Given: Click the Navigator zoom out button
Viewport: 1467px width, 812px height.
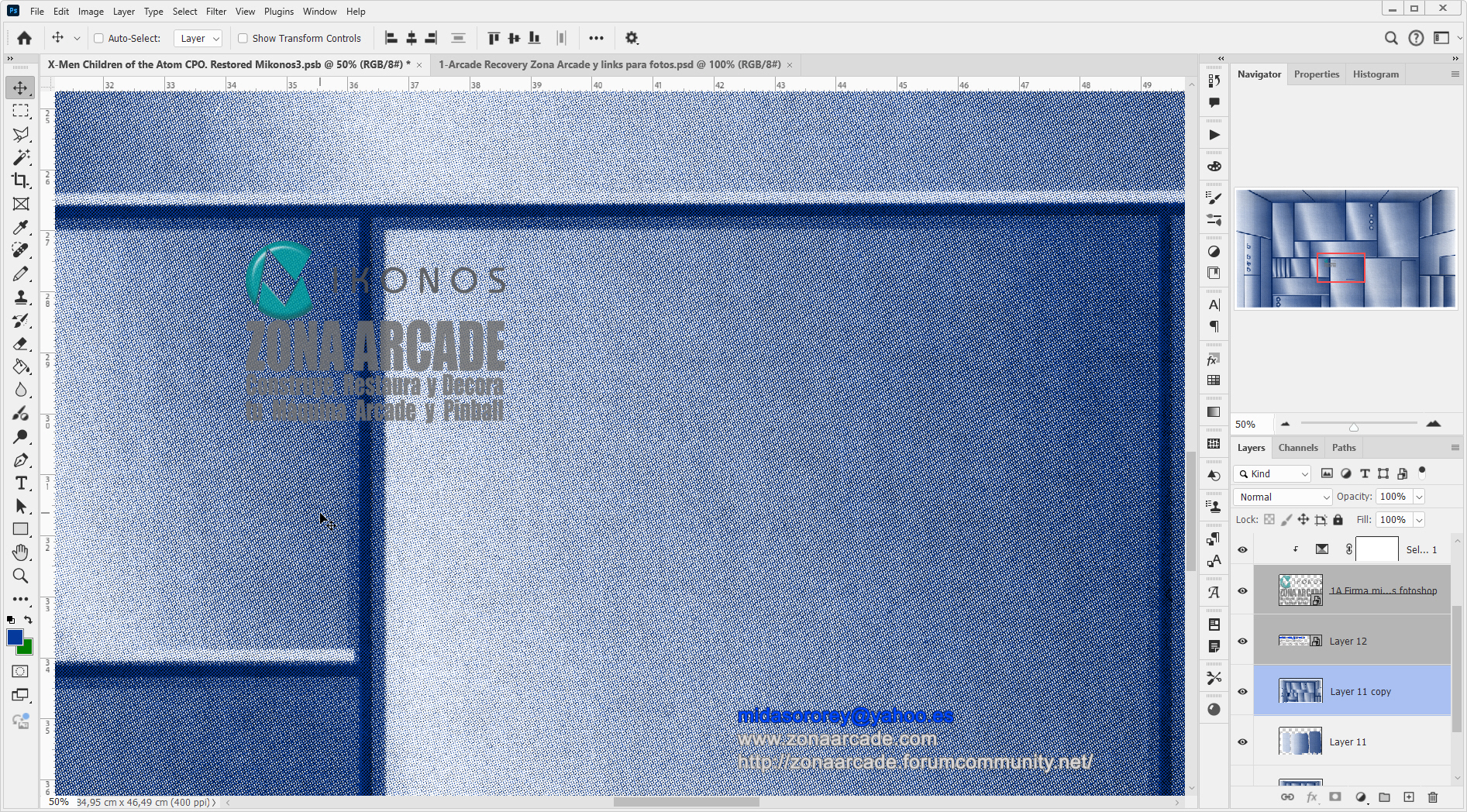Looking at the screenshot, I should [1286, 424].
